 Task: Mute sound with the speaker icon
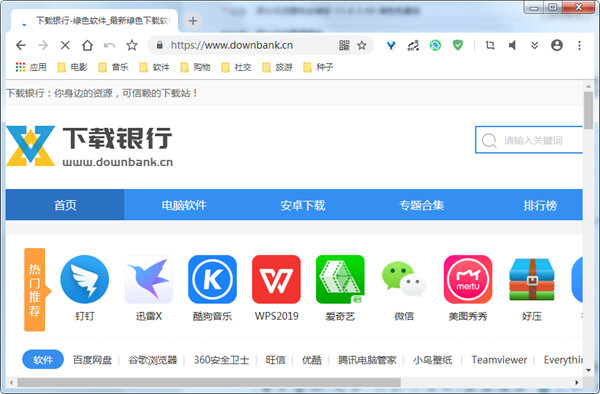tap(512, 45)
